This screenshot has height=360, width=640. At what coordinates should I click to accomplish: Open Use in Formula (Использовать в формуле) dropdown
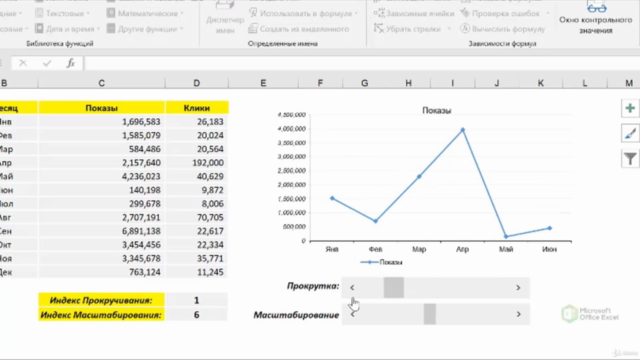tap(303, 13)
